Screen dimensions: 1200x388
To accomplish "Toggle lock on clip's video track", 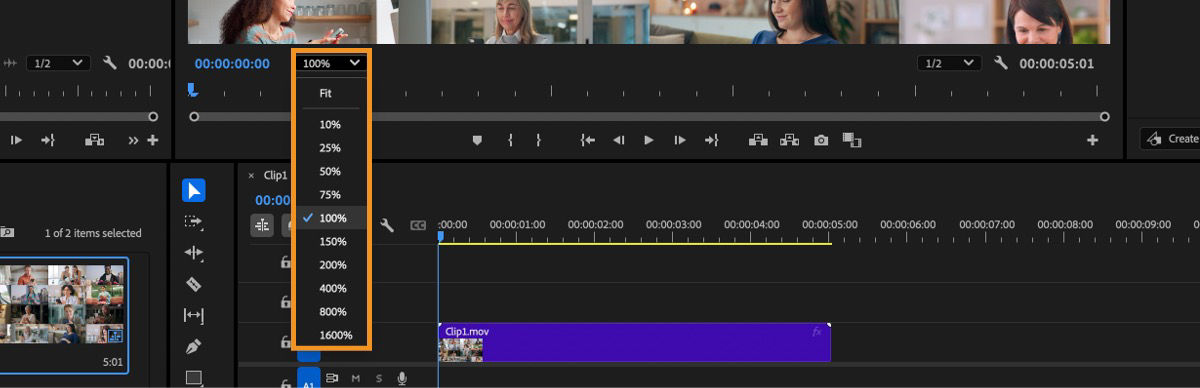I will coord(286,341).
